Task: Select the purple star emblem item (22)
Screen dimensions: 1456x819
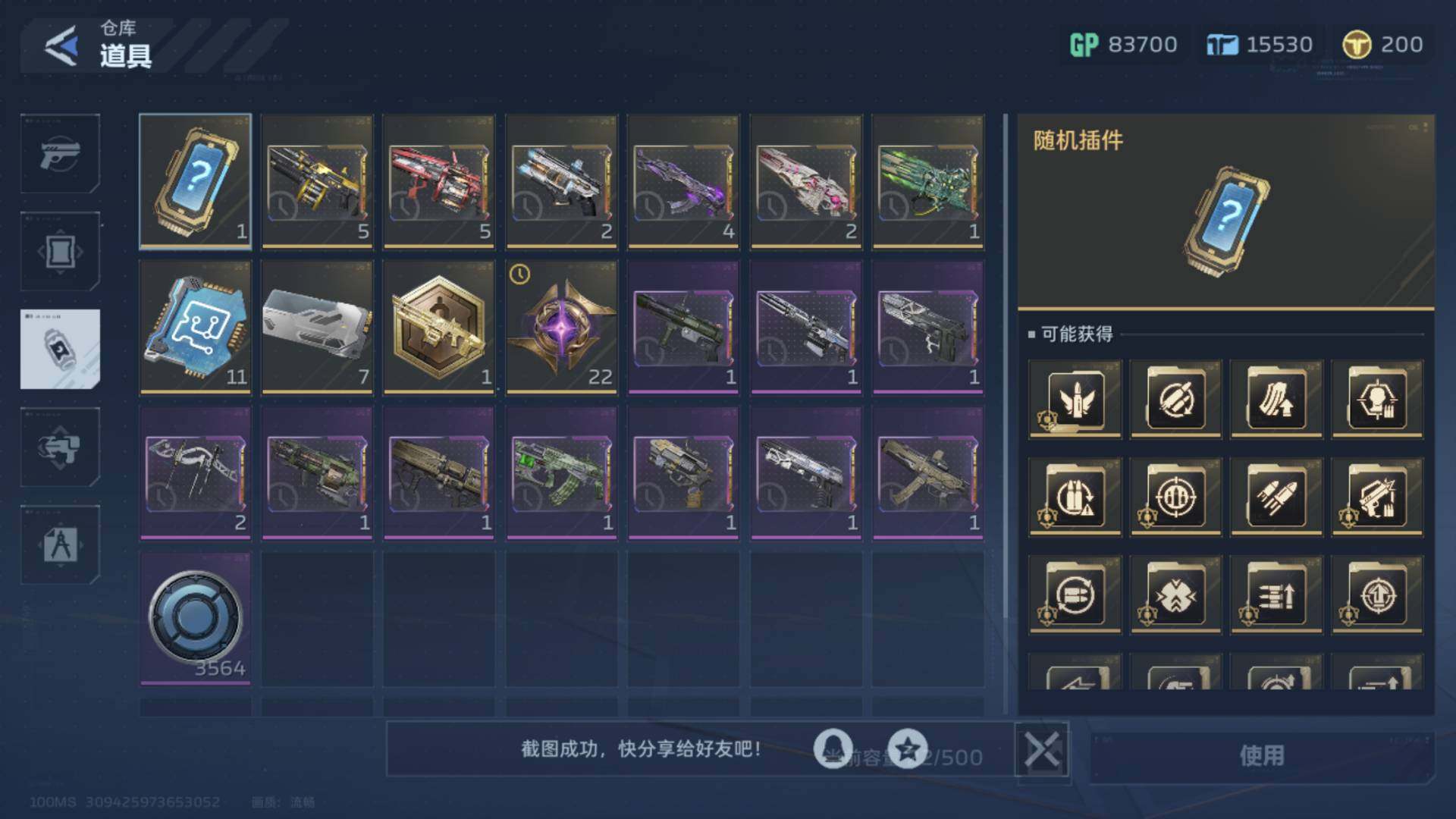Action: point(561,327)
